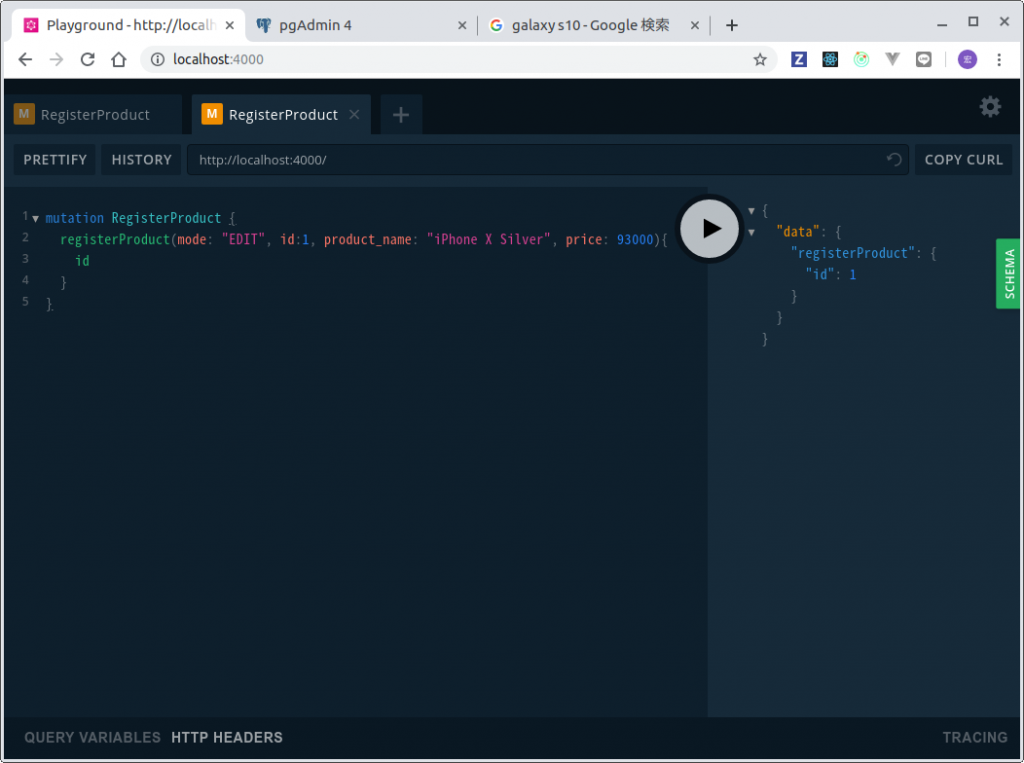Image resolution: width=1024 pixels, height=763 pixels.
Task: Bookmark this page with the star icon
Action: point(759,60)
